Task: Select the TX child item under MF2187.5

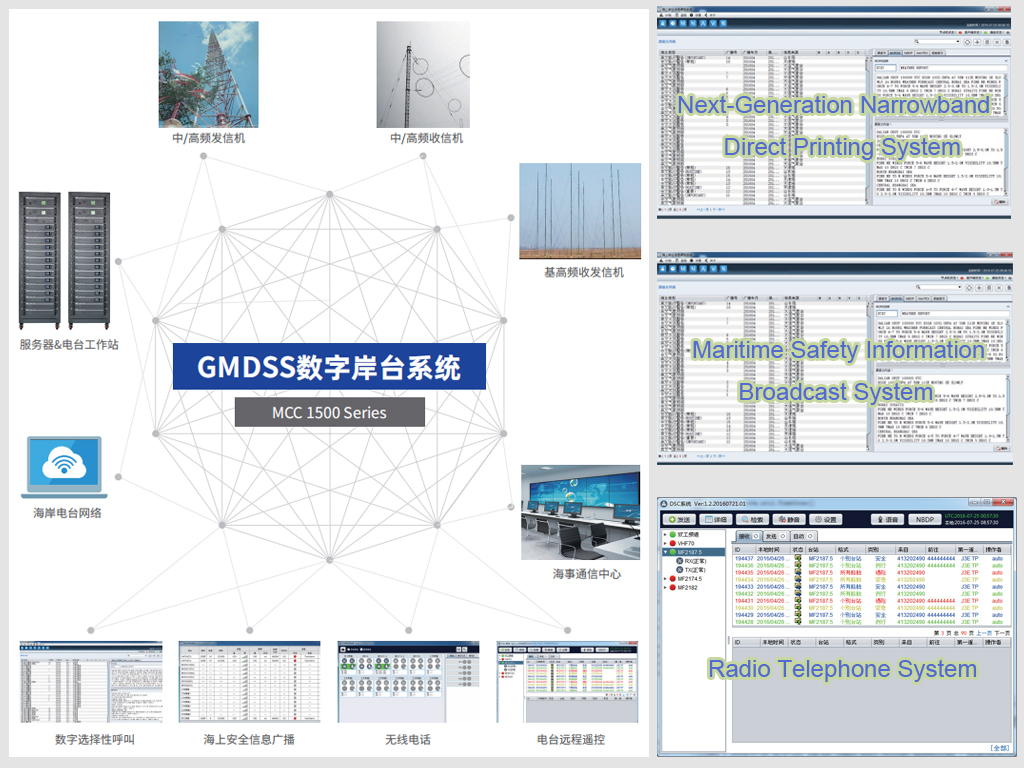Action: (691, 570)
